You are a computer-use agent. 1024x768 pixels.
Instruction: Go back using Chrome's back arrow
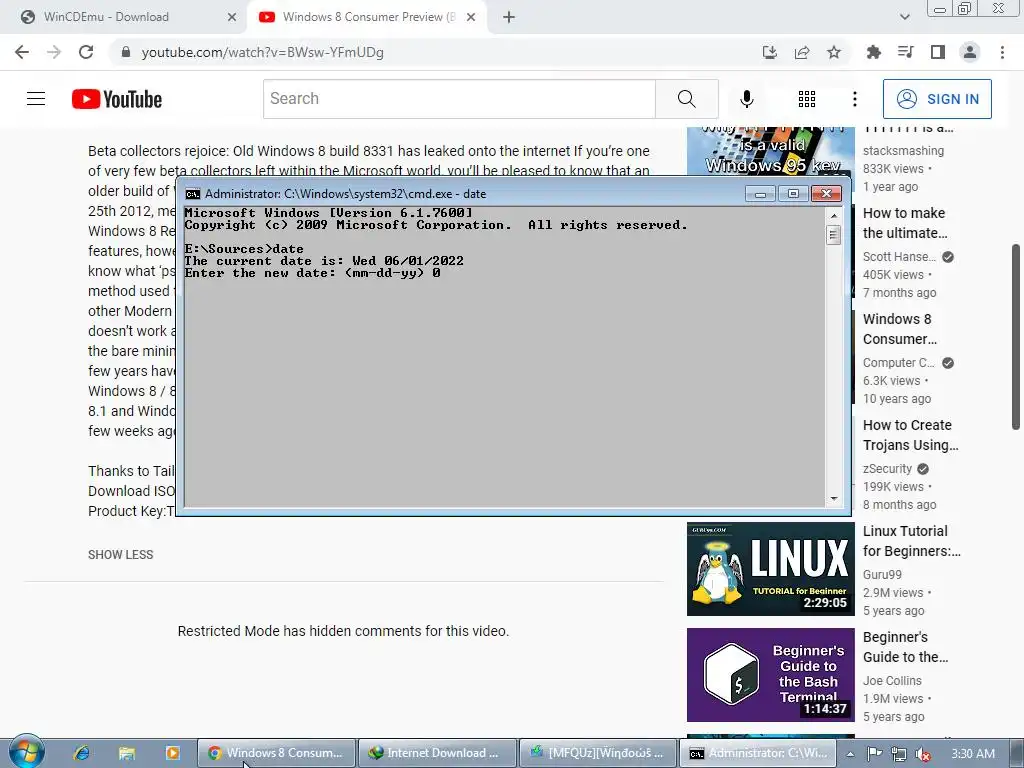click(x=22, y=52)
